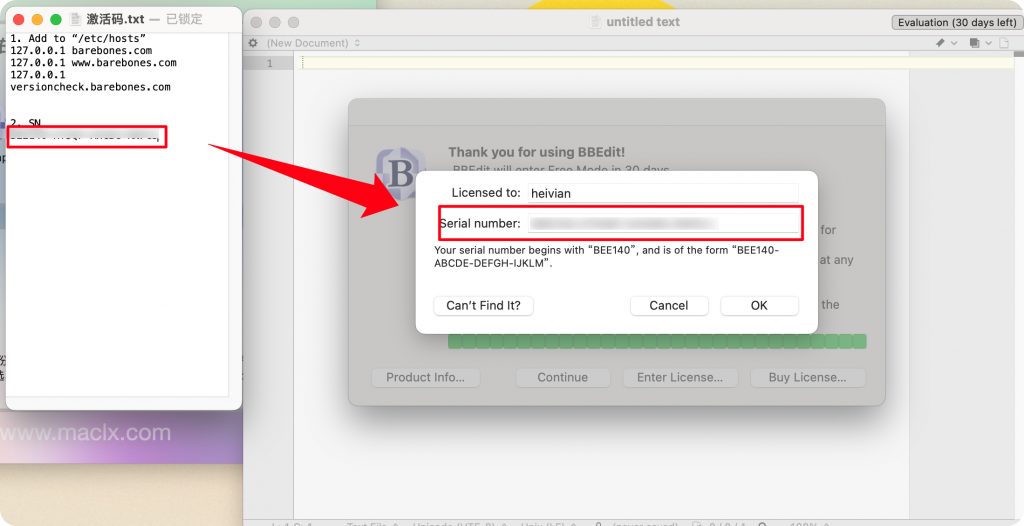Click the line "127.0.0.1 www.barebones.com"
The height and width of the screenshot is (526, 1024).
[x=93, y=63]
